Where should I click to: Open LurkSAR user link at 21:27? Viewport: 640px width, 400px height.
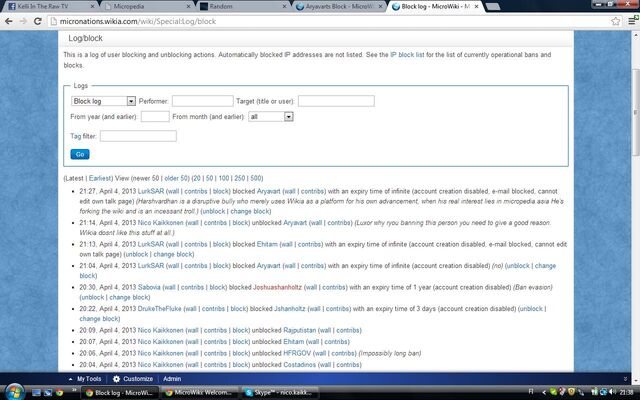tap(151, 191)
